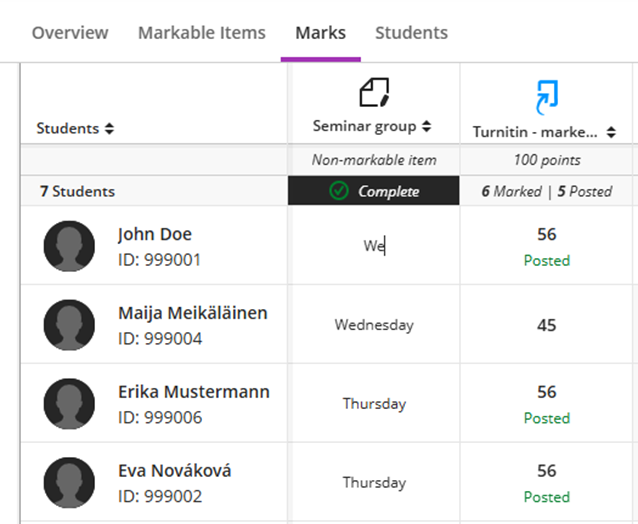Click Maija Meikäläinen's mark of 45
638x524 pixels.
point(546,325)
